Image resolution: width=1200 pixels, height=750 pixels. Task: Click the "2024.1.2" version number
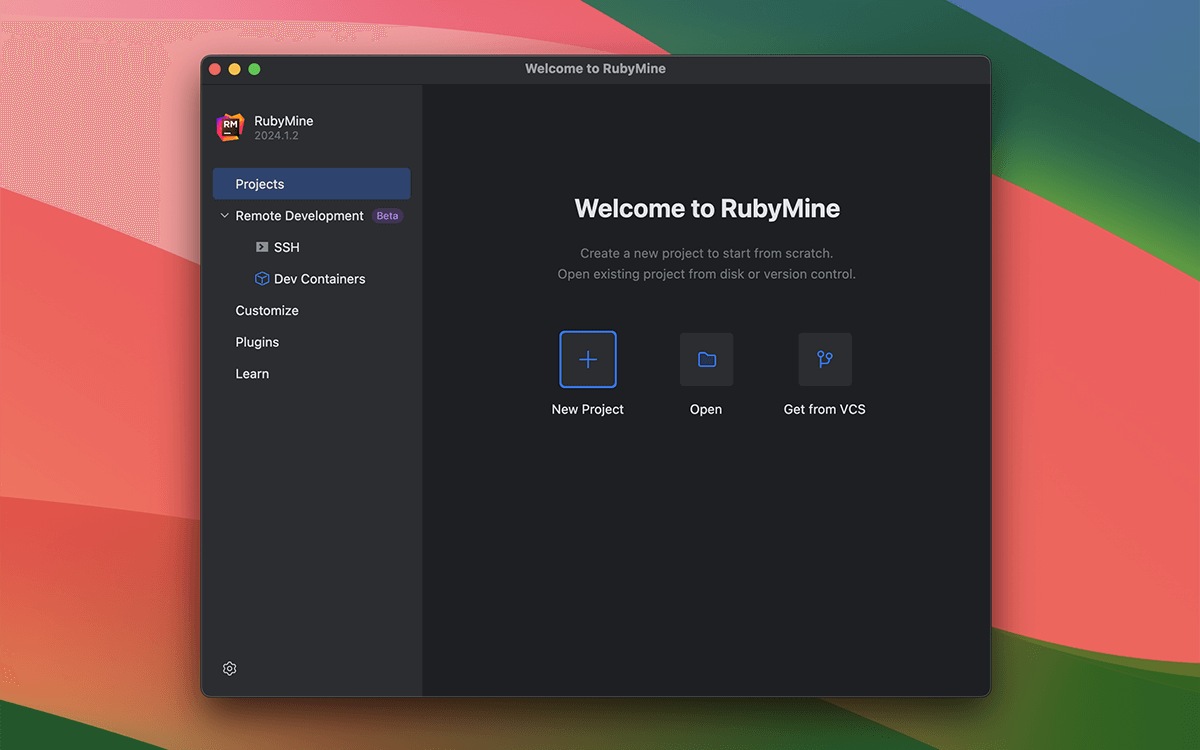point(276,136)
